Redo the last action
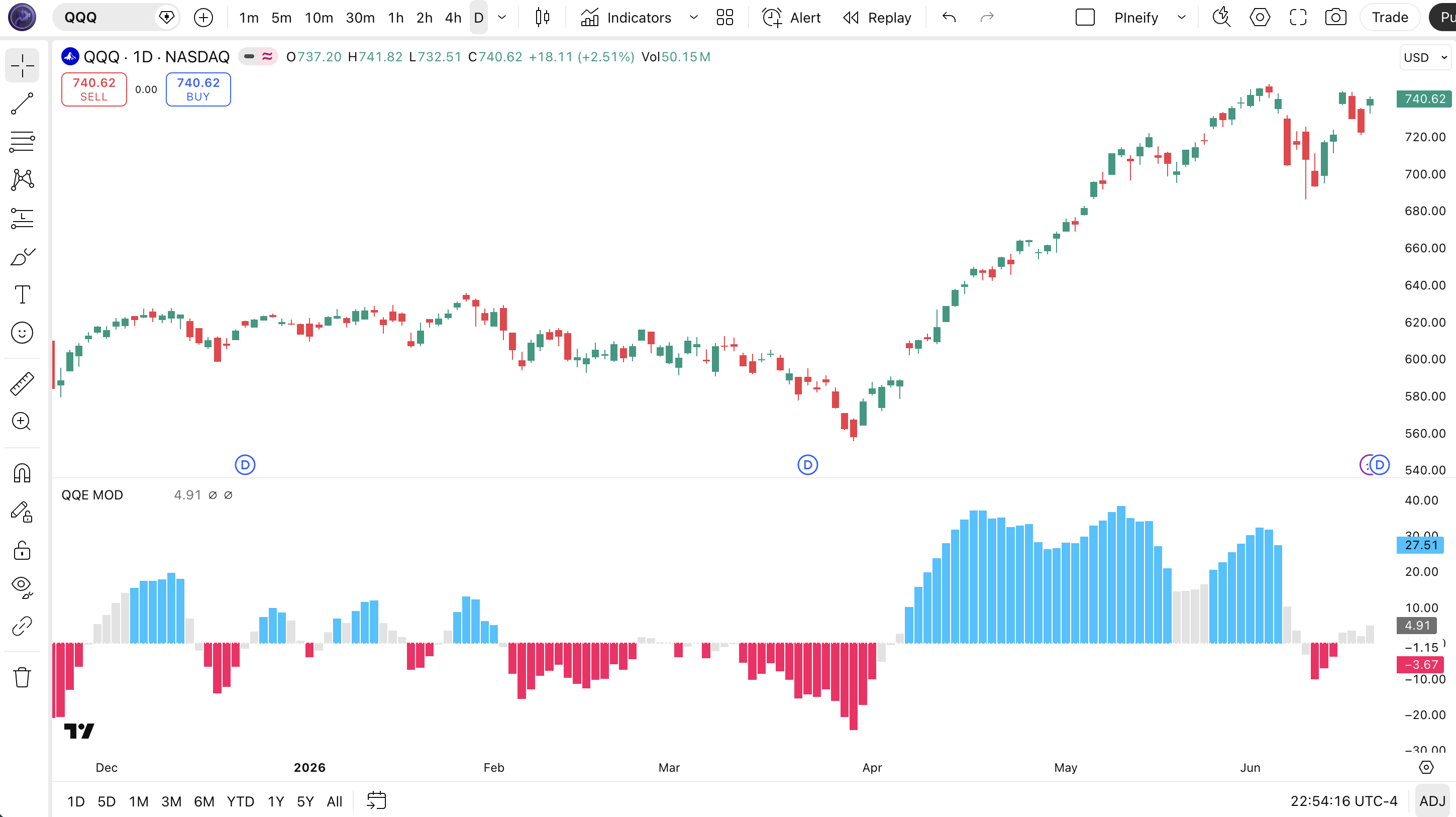 (987, 18)
